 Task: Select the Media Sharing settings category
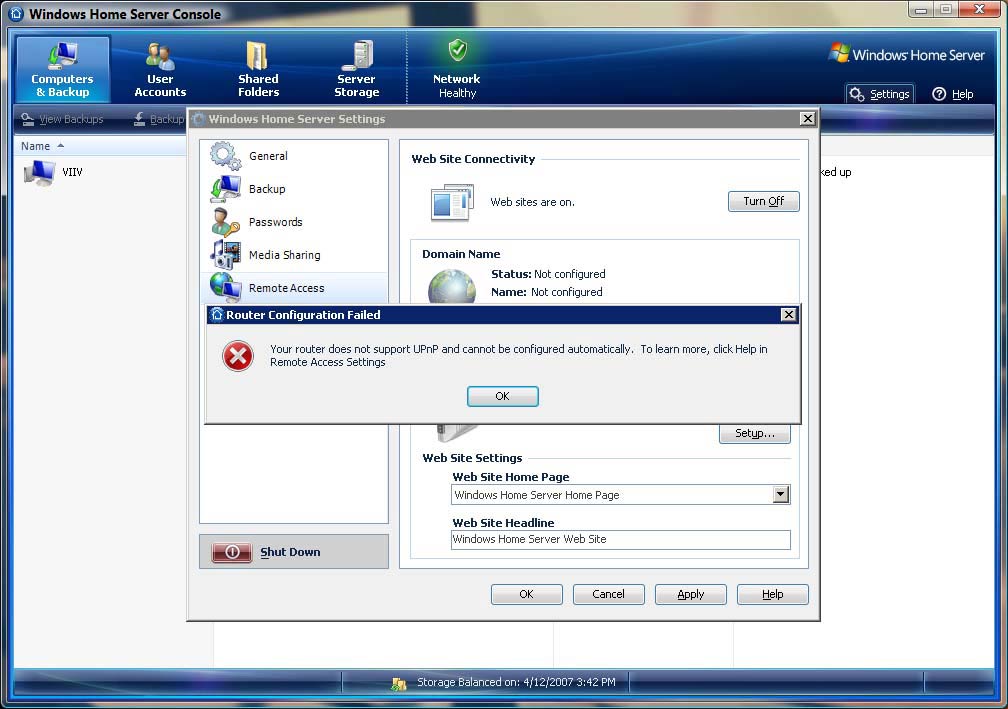pyautogui.click(x=284, y=255)
